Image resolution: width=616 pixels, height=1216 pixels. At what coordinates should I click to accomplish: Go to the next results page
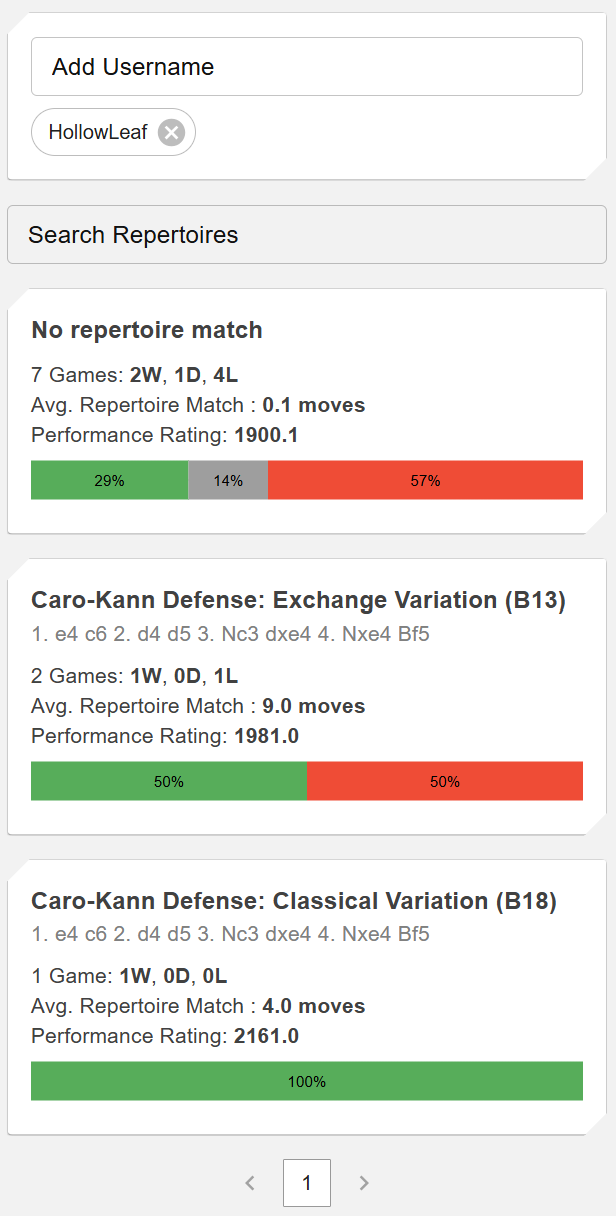pos(364,1183)
